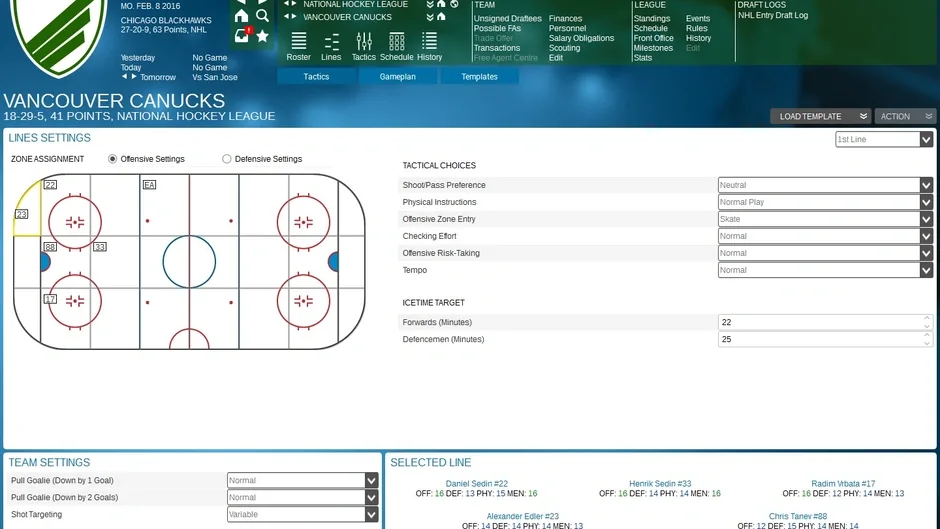This screenshot has width=940, height=529.
Task: Open Physical Instructions dropdown
Action: (x=825, y=202)
